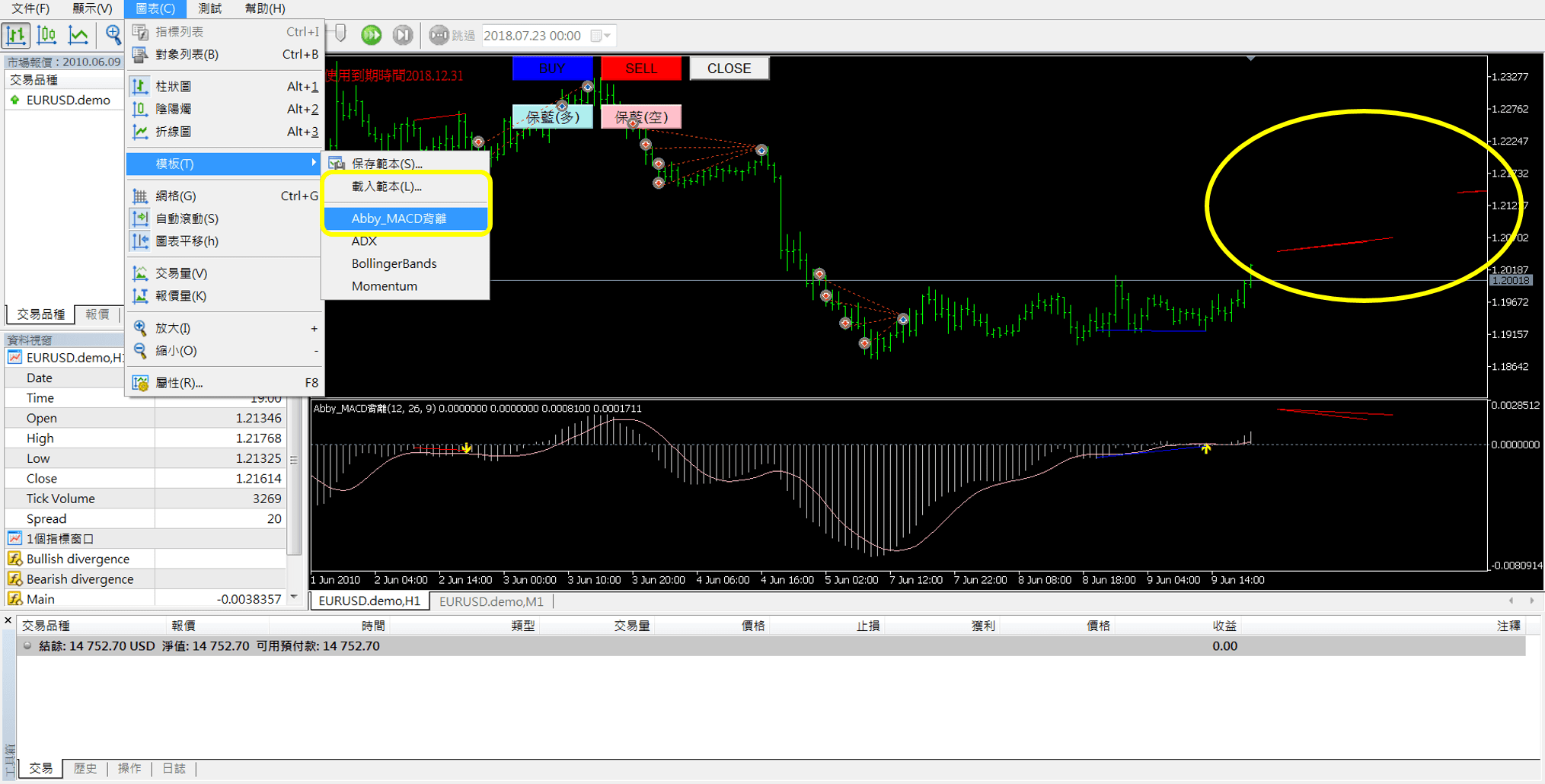
Task: Click the zoom in magnifier toolbar icon
Action: (x=113, y=35)
